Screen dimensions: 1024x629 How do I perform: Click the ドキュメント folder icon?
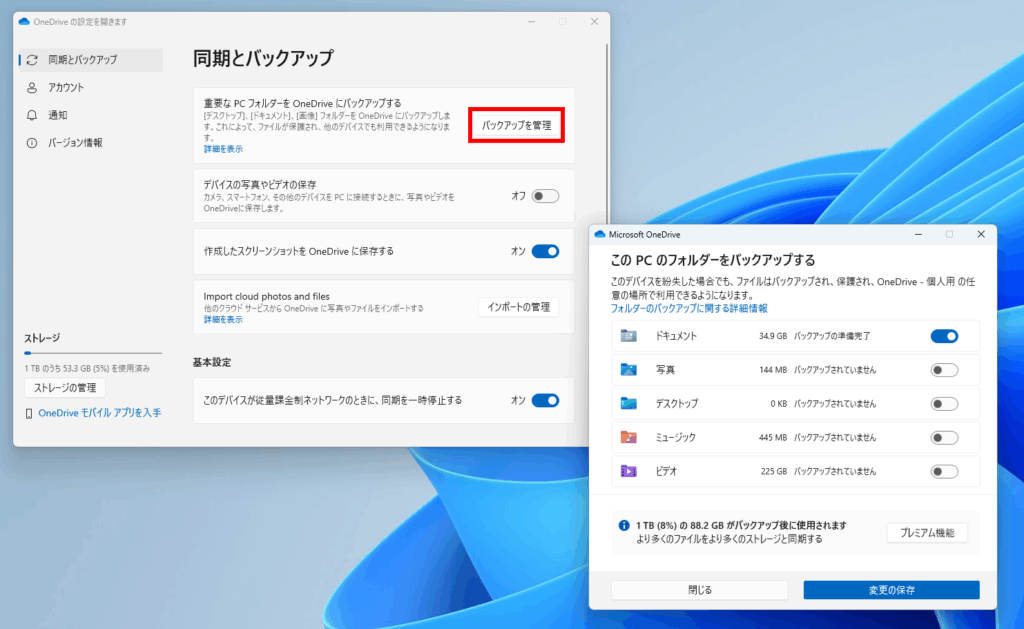628,336
